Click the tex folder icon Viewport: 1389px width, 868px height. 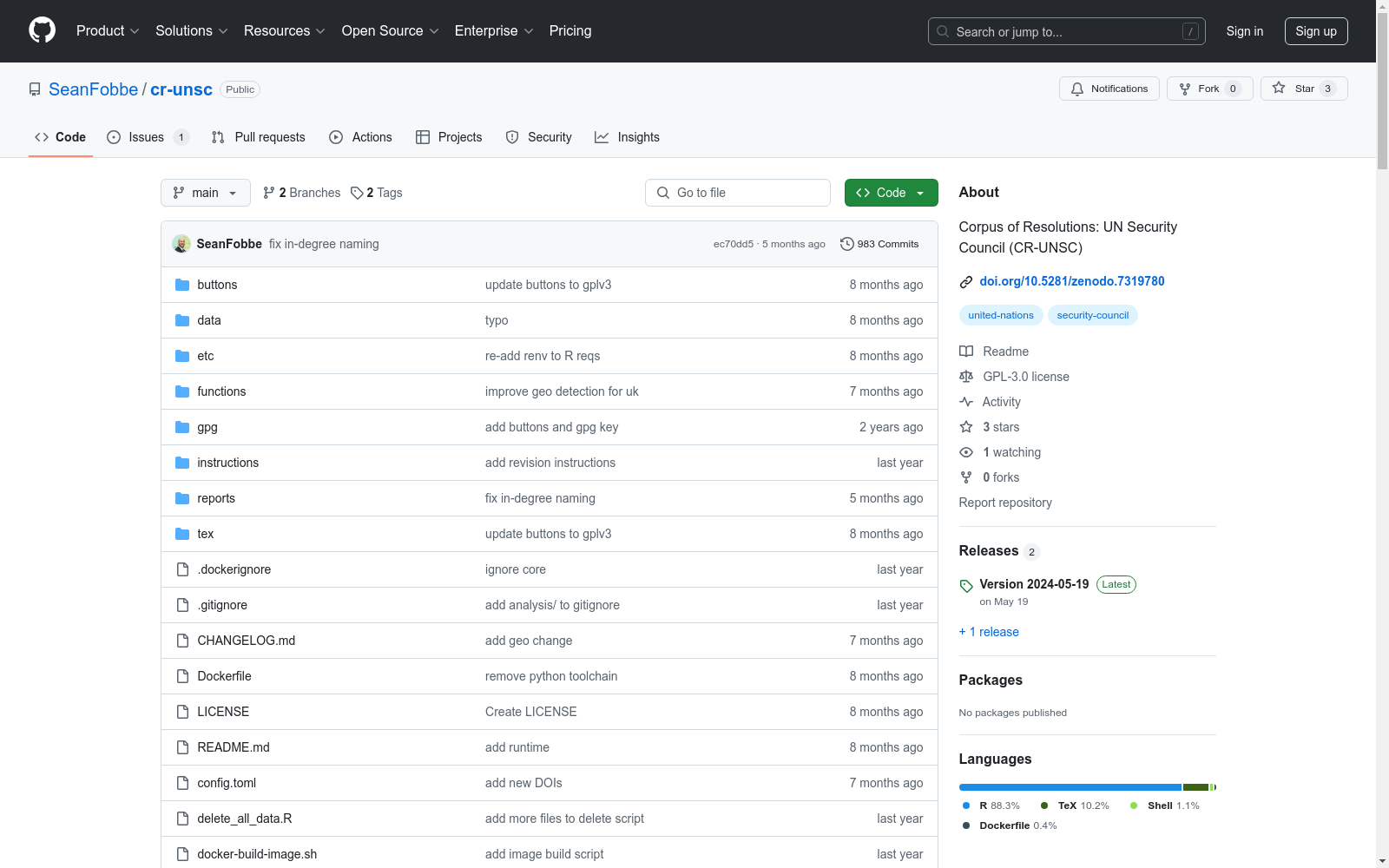pyautogui.click(x=182, y=534)
